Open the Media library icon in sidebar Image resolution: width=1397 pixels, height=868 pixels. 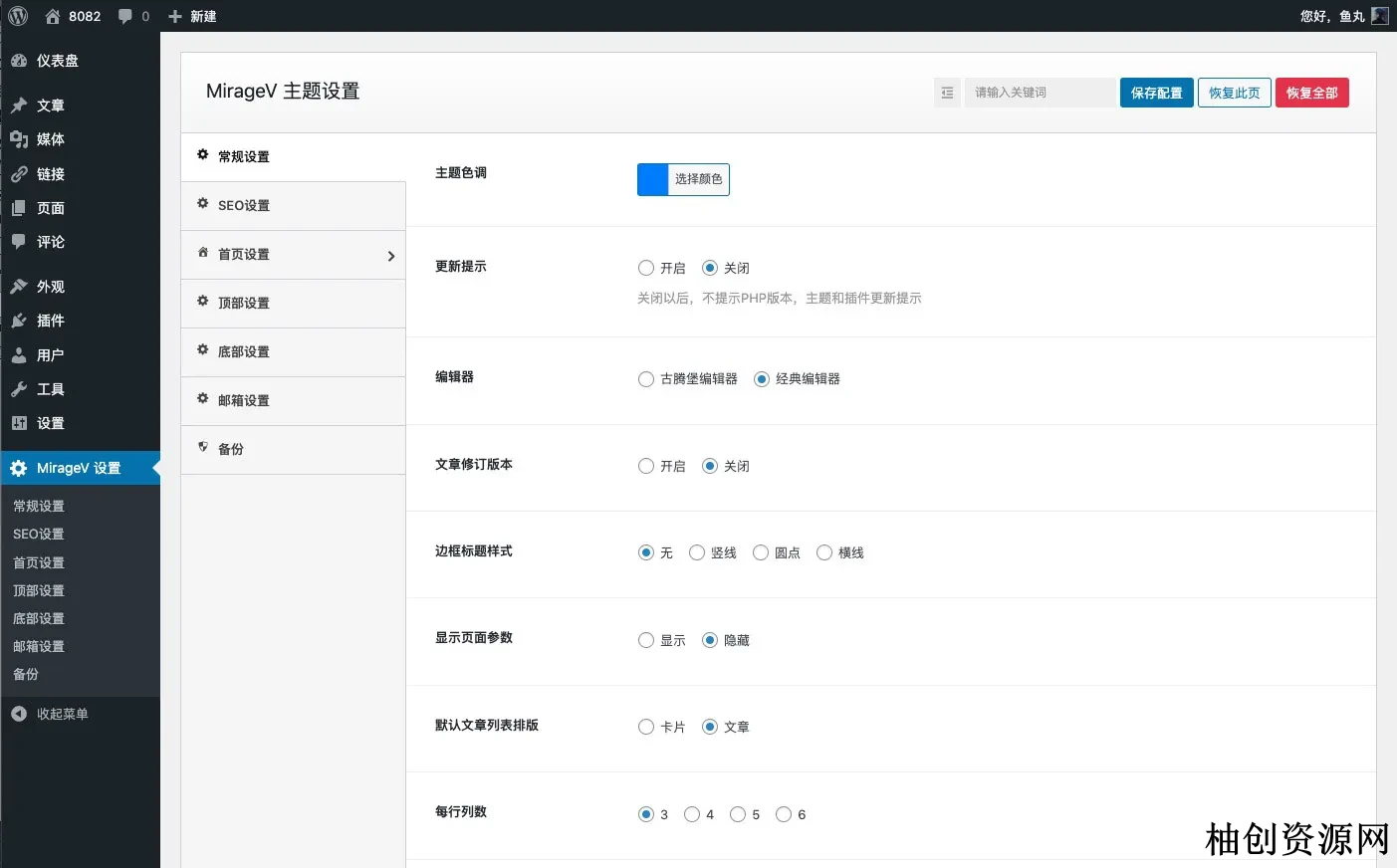[x=19, y=139]
